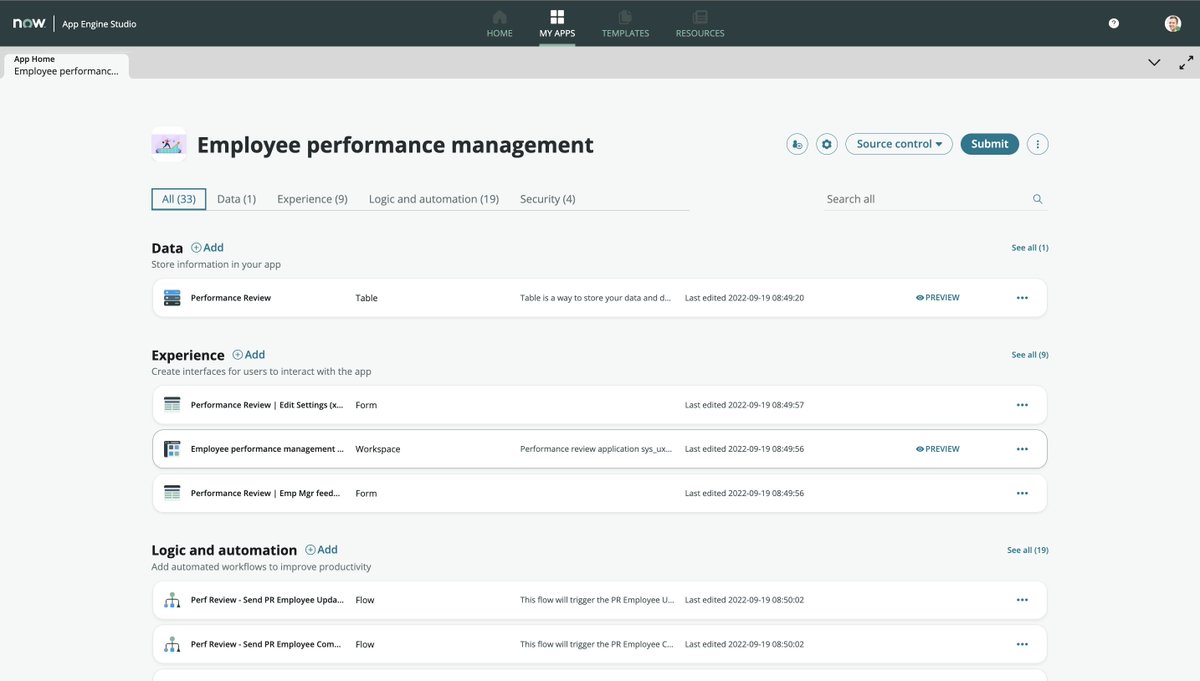Open the TEMPLATES section

click(625, 24)
